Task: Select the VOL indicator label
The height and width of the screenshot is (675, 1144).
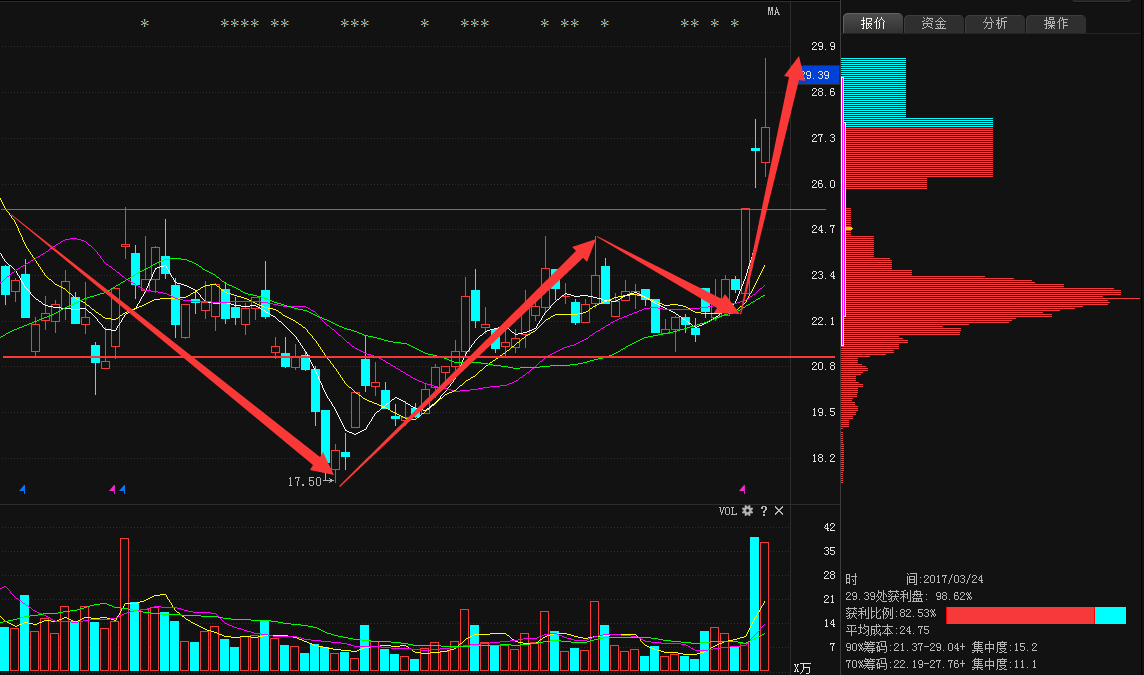Action: [x=727, y=511]
